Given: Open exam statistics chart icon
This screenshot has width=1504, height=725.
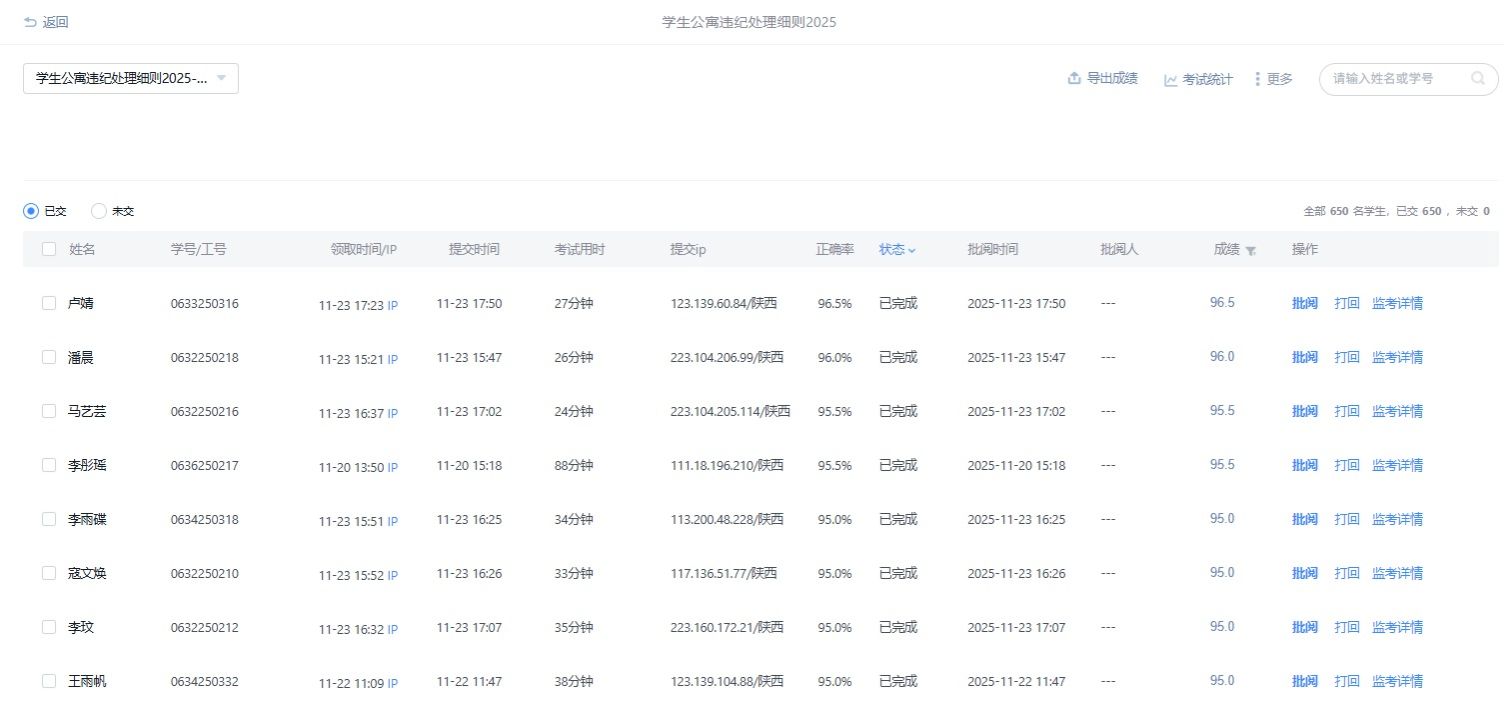Looking at the screenshot, I should 1170,80.
